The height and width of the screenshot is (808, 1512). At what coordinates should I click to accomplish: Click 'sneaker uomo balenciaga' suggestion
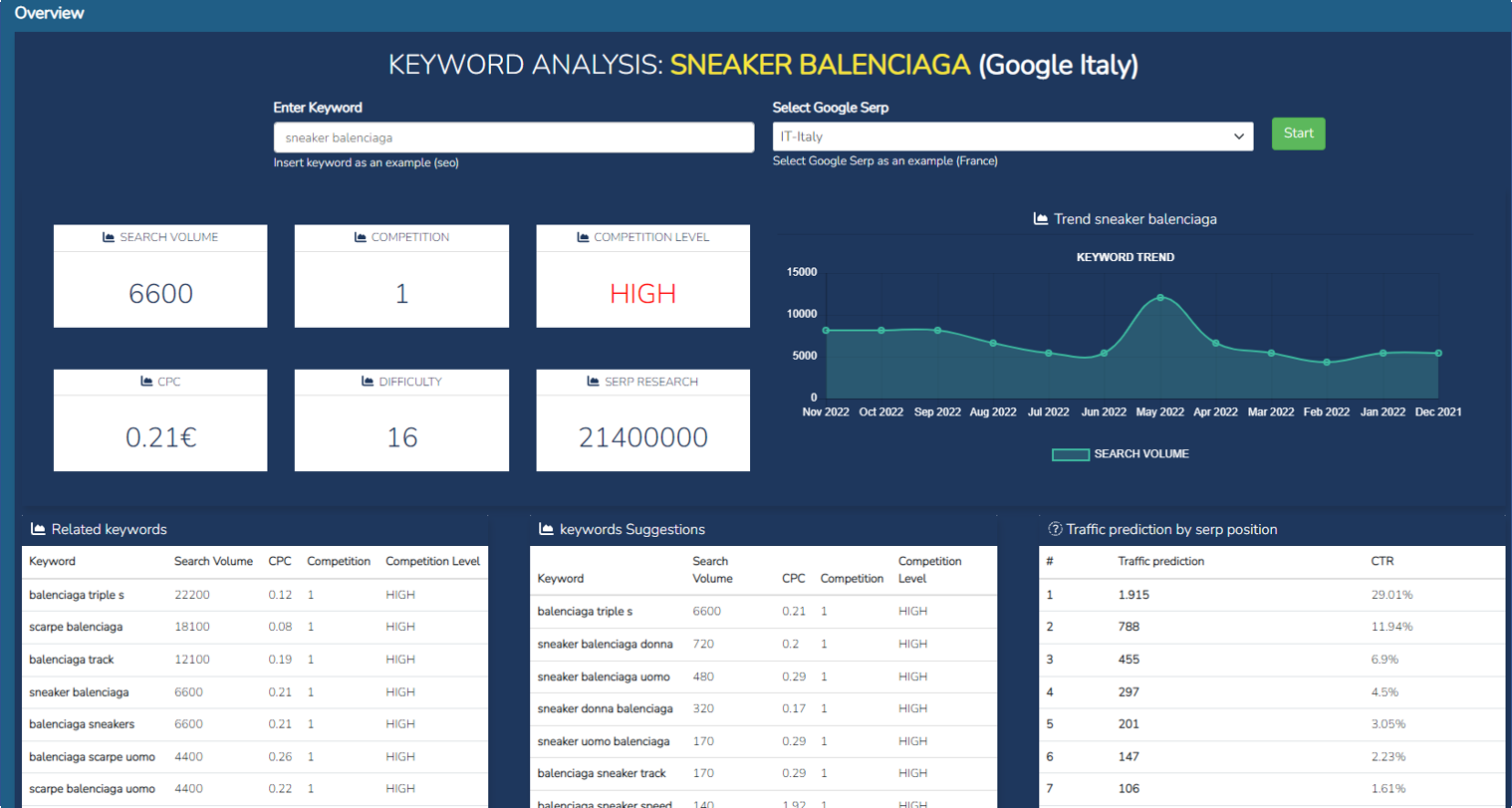click(604, 741)
